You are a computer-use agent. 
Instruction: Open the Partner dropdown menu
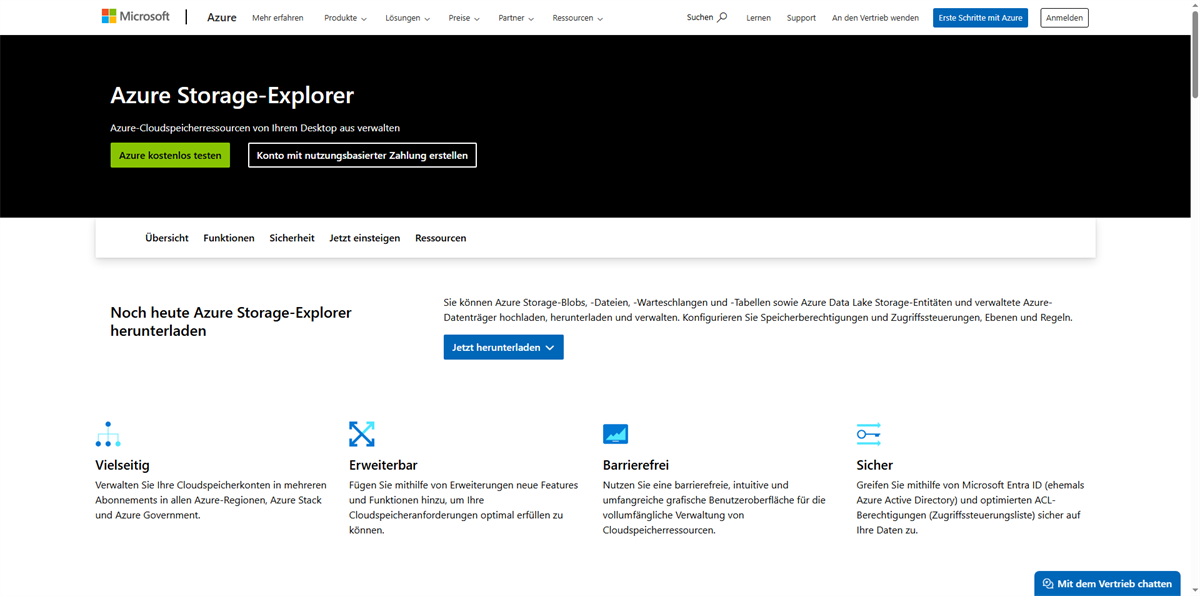(x=516, y=18)
